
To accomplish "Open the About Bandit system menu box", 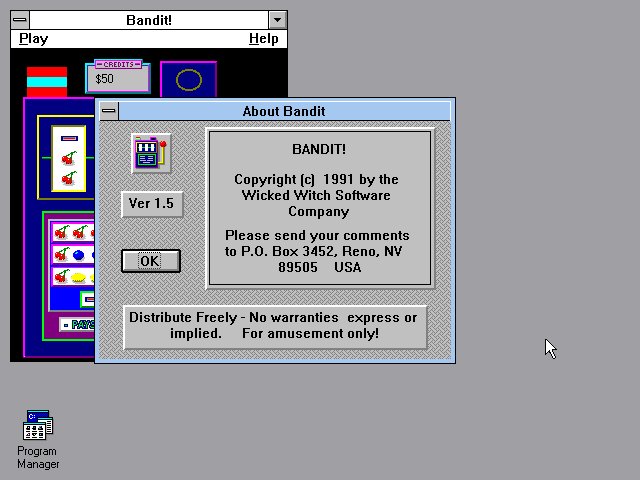I will pos(109,111).
